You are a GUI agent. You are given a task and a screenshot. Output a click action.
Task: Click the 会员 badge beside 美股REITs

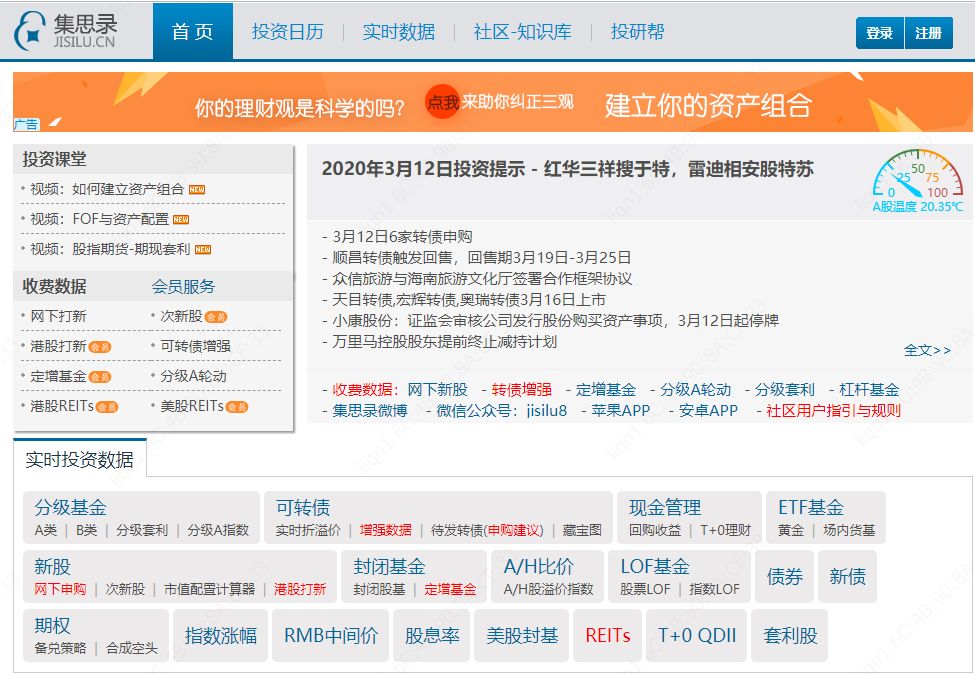pyautogui.click(x=236, y=407)
